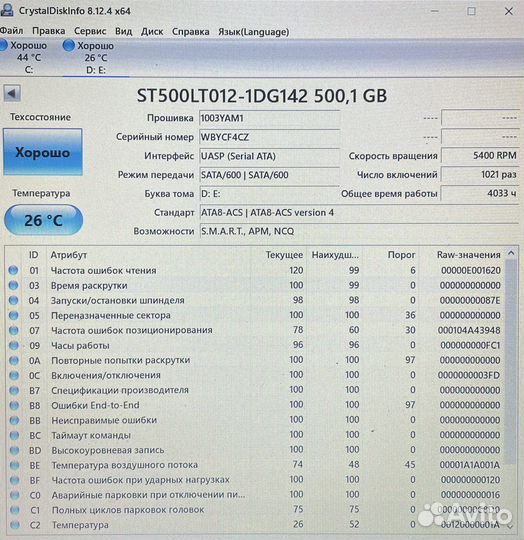Click the Возможности field S.M.A.R.T., APM, NCQ
The width and height of the screenshot is (524, 540).
(359, 231)
